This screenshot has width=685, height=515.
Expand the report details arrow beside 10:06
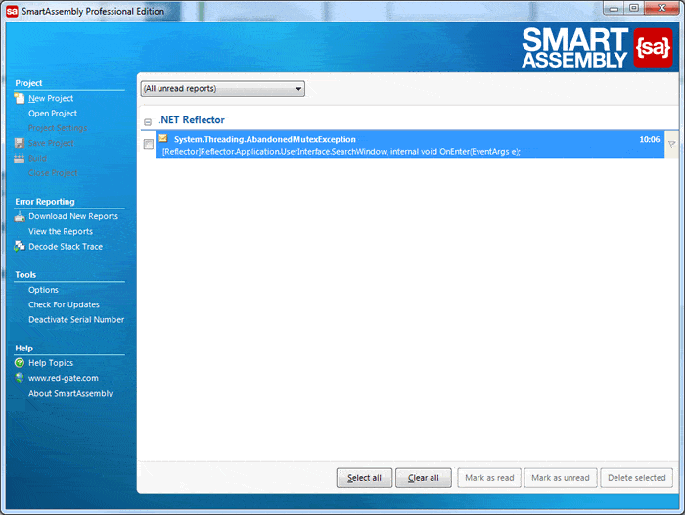[671, 145]
